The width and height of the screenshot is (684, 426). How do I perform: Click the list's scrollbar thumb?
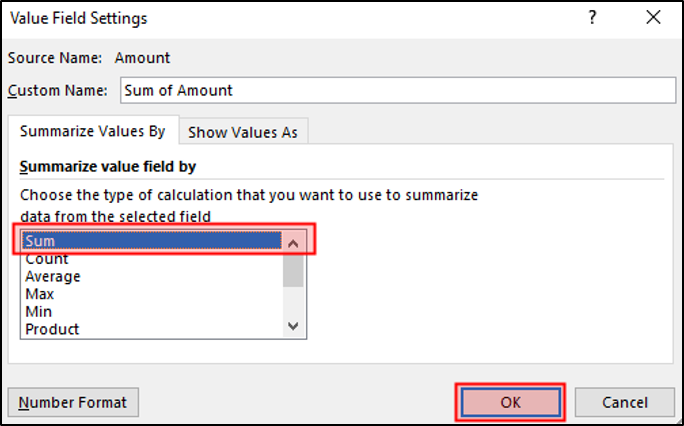pos(293,269)
